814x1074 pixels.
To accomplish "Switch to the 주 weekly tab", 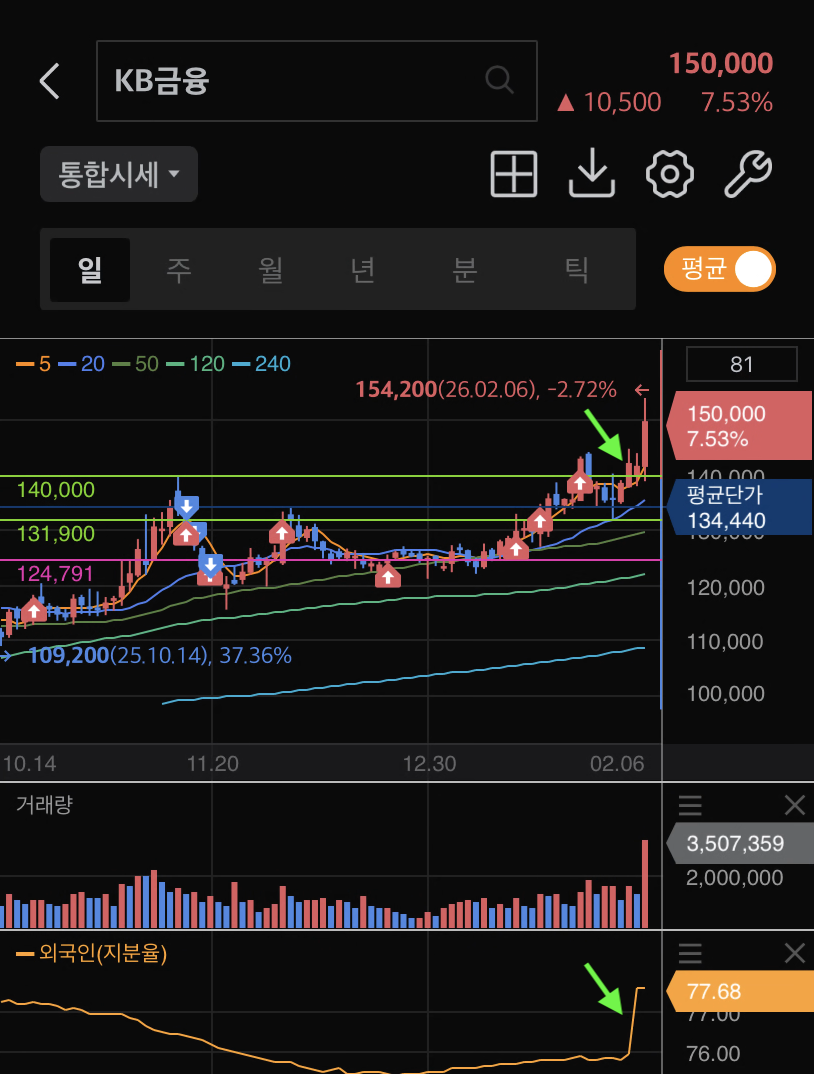I will [179, 270].
